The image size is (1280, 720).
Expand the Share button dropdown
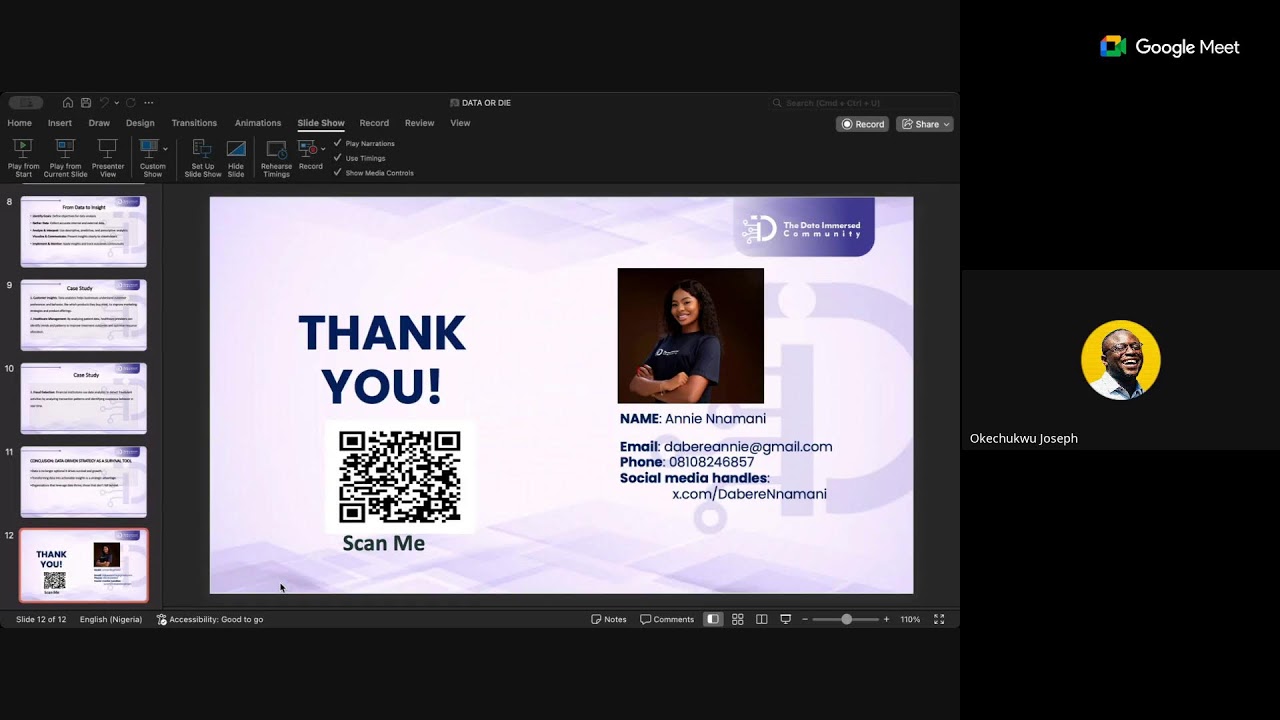coord(946,125)
